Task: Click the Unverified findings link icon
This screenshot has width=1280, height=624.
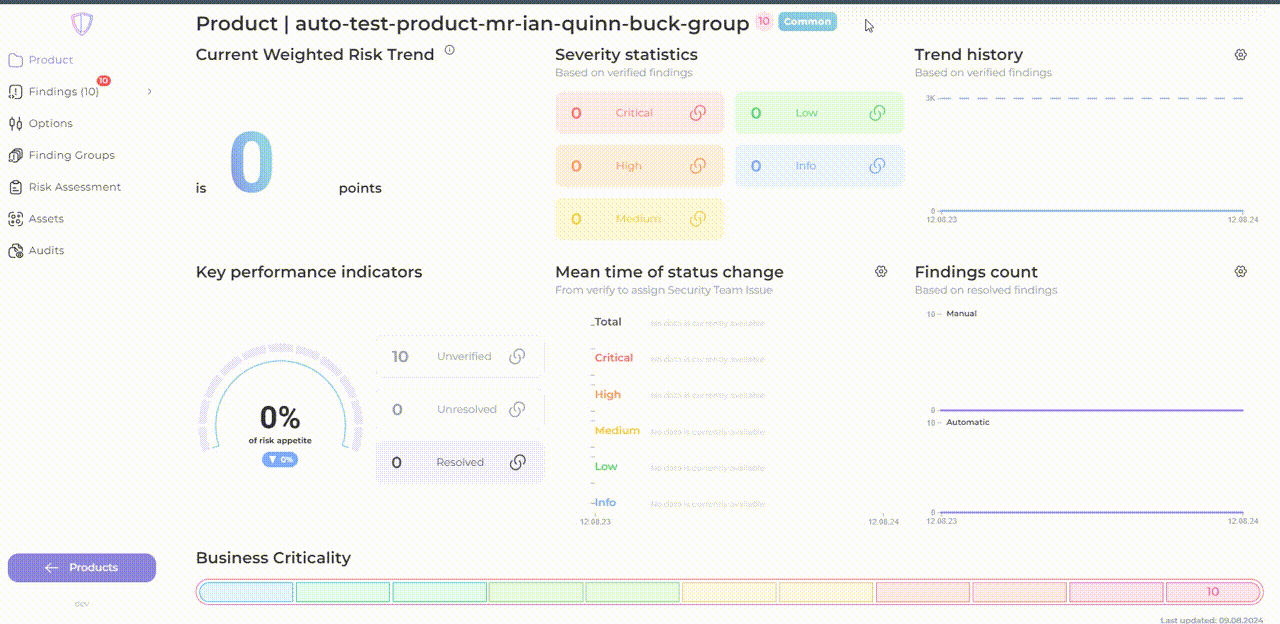Action: point(517,357)
